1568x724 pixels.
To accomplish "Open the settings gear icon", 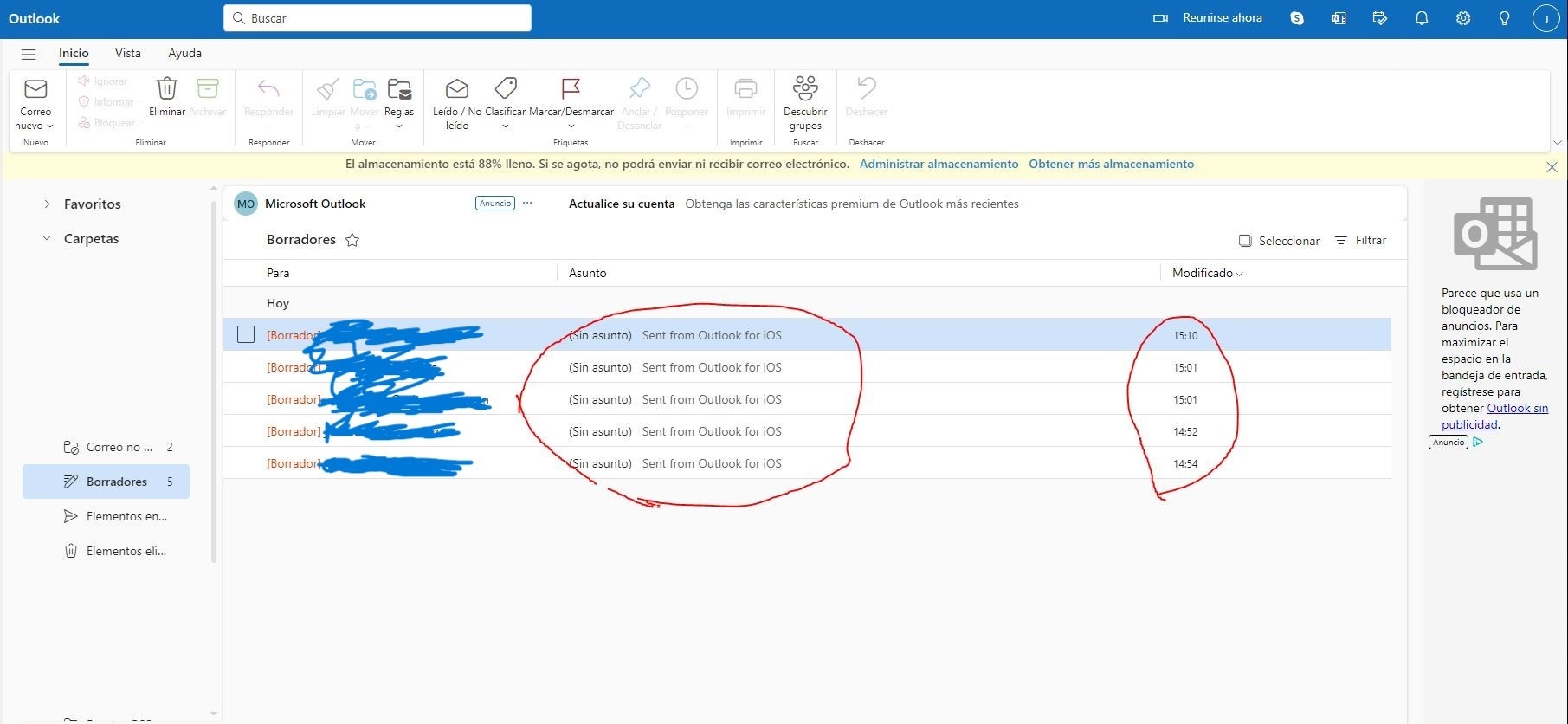I will 1463,18.
